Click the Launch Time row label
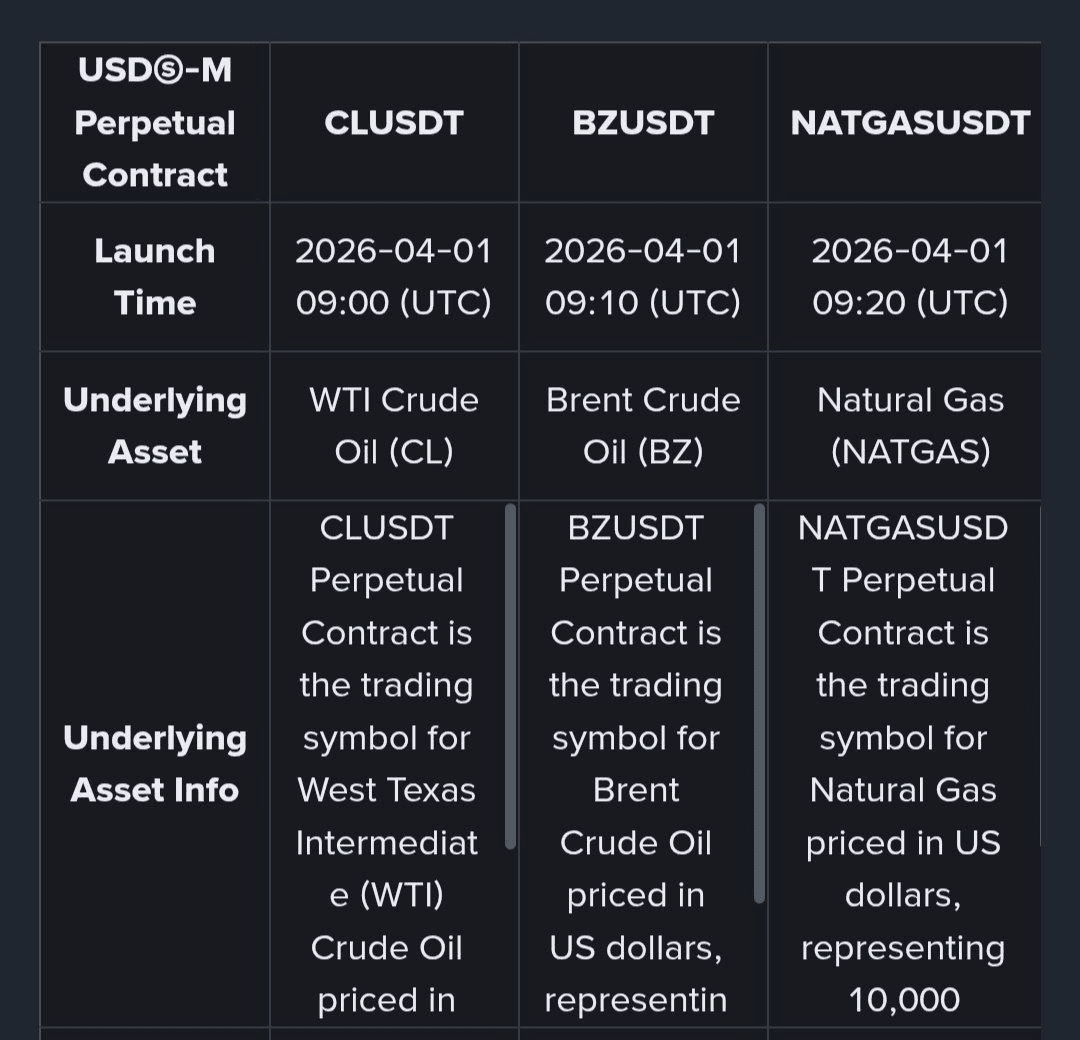The width and height of the screenshot is (1080, 1040). (155, 277)
